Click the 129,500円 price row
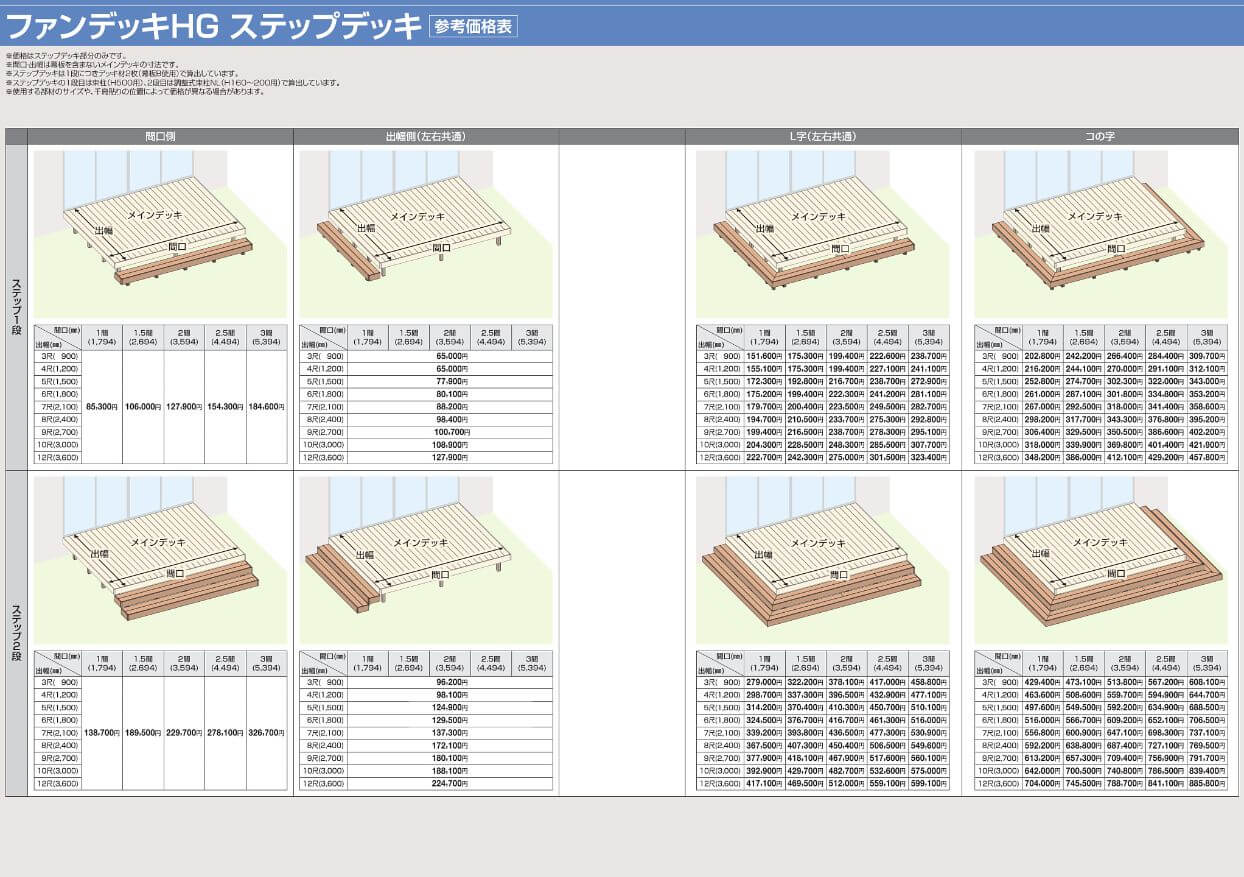The image size is (1244, 877). 450,720
